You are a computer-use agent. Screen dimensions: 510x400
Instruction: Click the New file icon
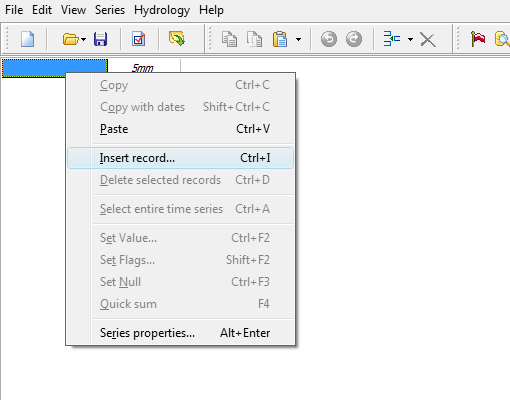tap(27, 39)
